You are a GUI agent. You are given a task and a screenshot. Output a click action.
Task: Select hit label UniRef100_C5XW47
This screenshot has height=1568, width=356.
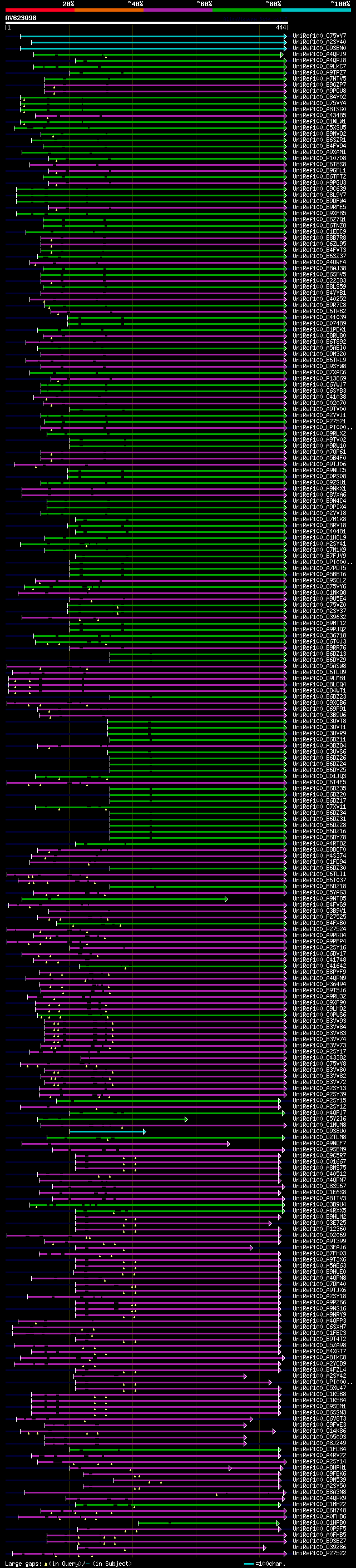[x=319, y=1388]
